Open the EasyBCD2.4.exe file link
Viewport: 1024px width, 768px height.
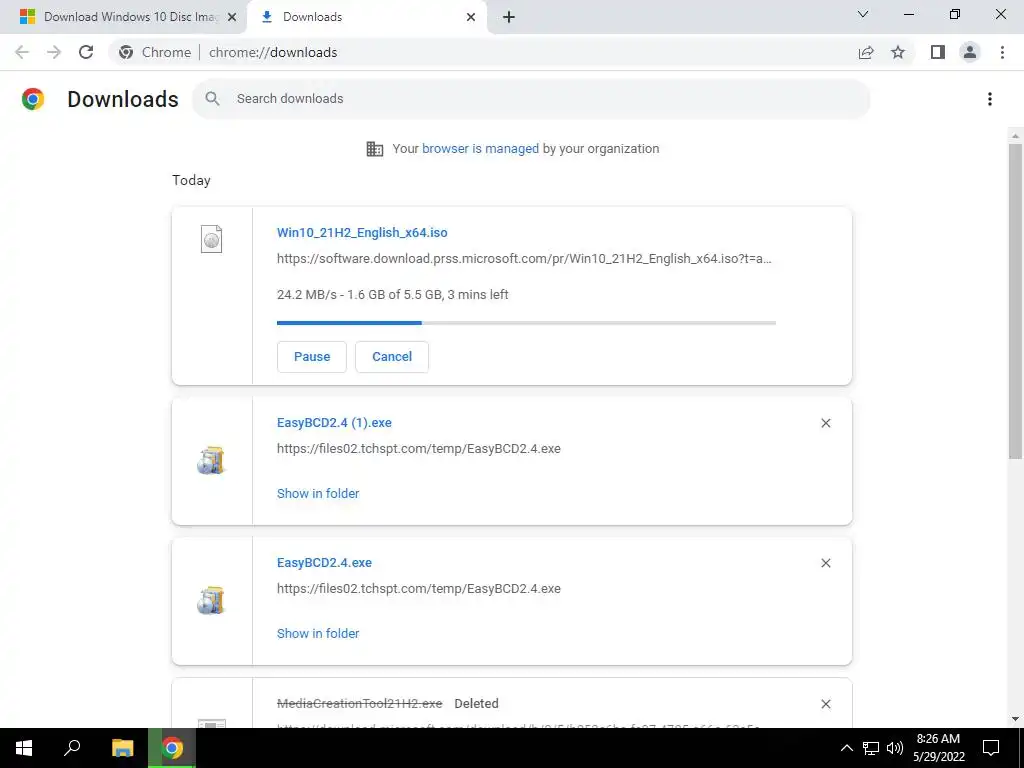(324, 562)
